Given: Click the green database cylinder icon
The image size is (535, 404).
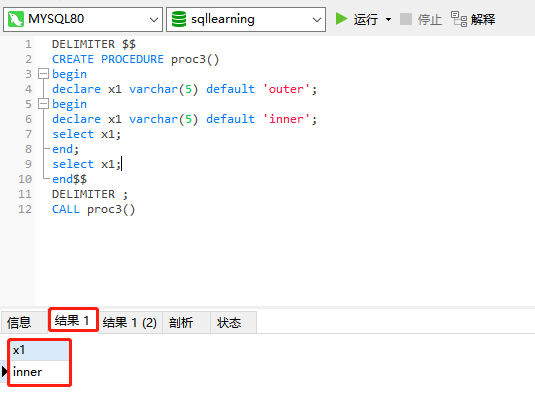Looking at the screenshot, I should tap(179, 19).
